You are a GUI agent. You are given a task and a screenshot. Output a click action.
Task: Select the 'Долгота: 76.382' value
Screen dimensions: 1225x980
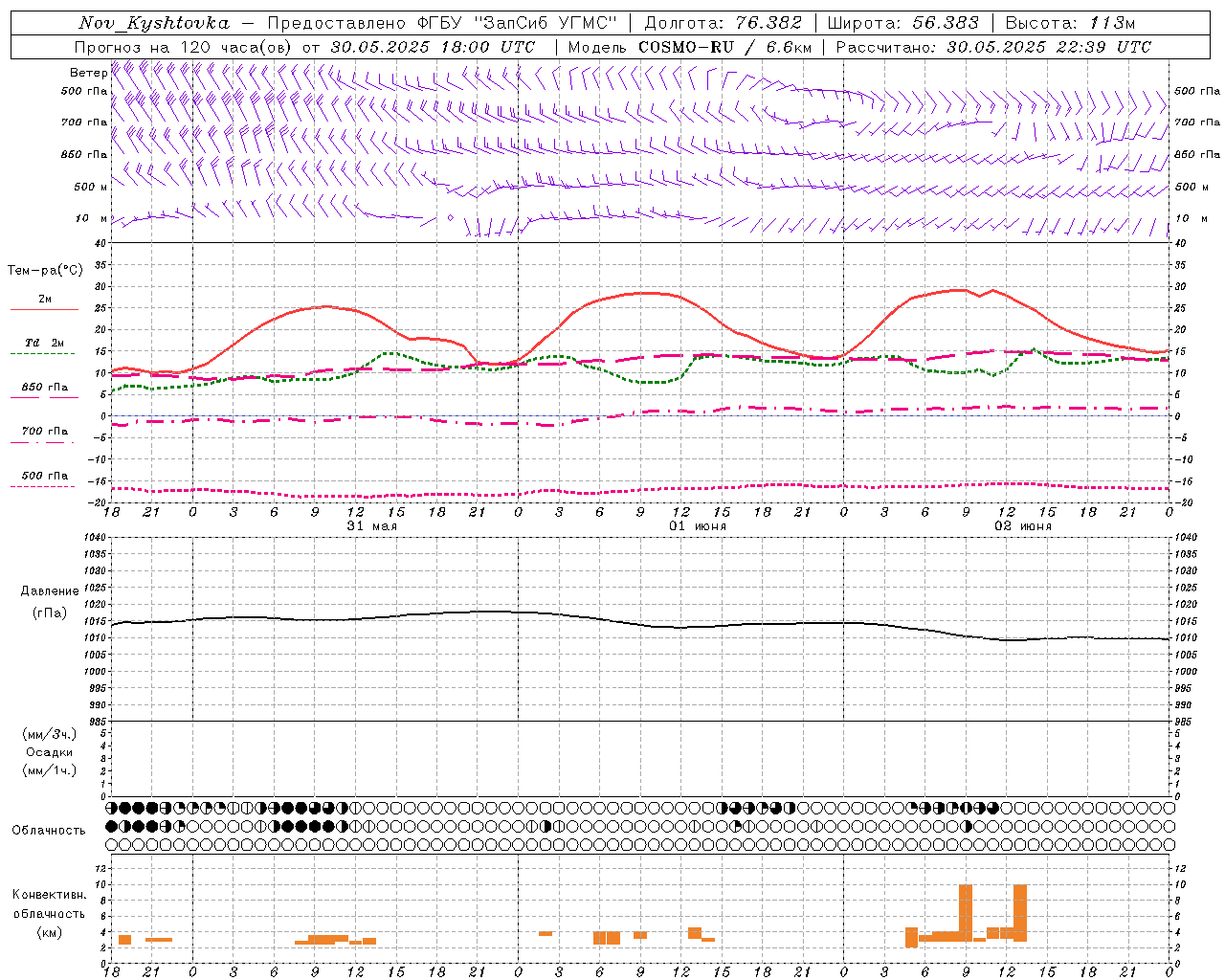coord(724,23)
